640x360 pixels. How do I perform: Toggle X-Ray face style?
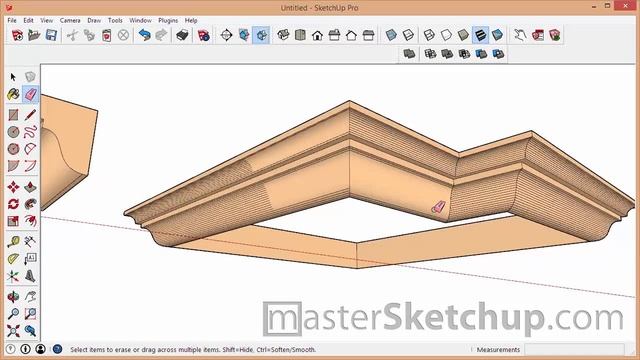click(391, 35)
